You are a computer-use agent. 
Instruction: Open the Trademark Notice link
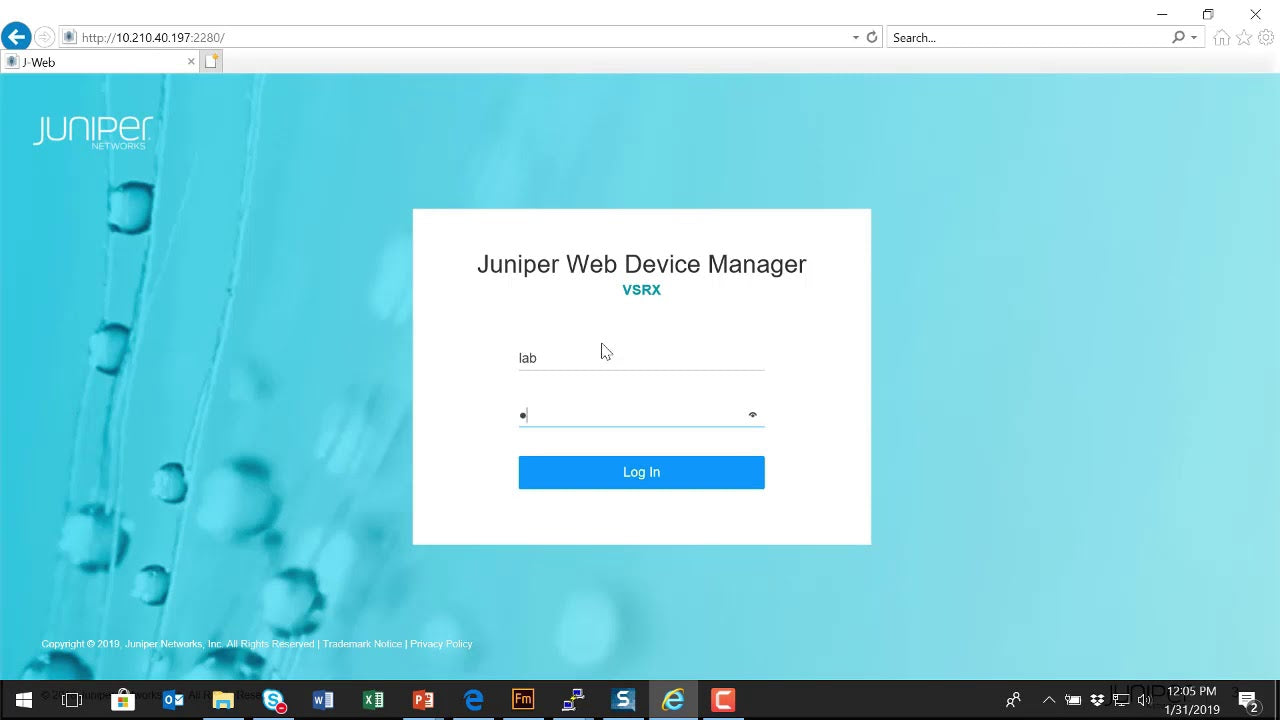pyautogui.click(x=362, y=644)
